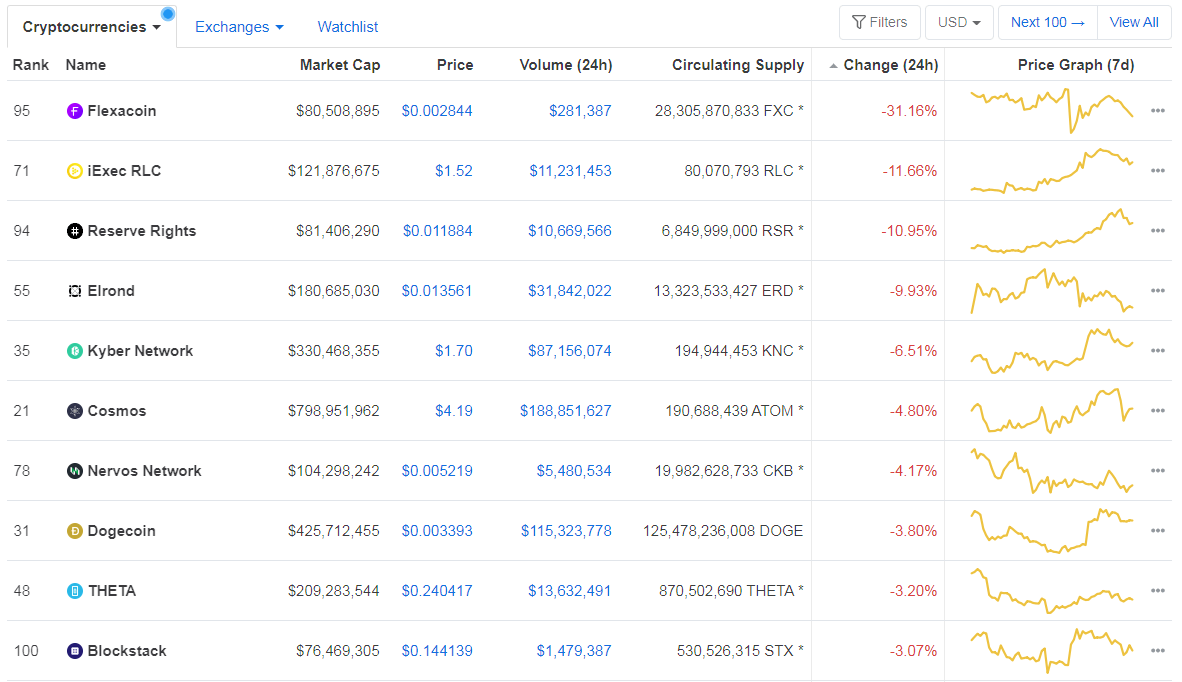Open Reserve Rights 7-day price graph

point(1052,231)
